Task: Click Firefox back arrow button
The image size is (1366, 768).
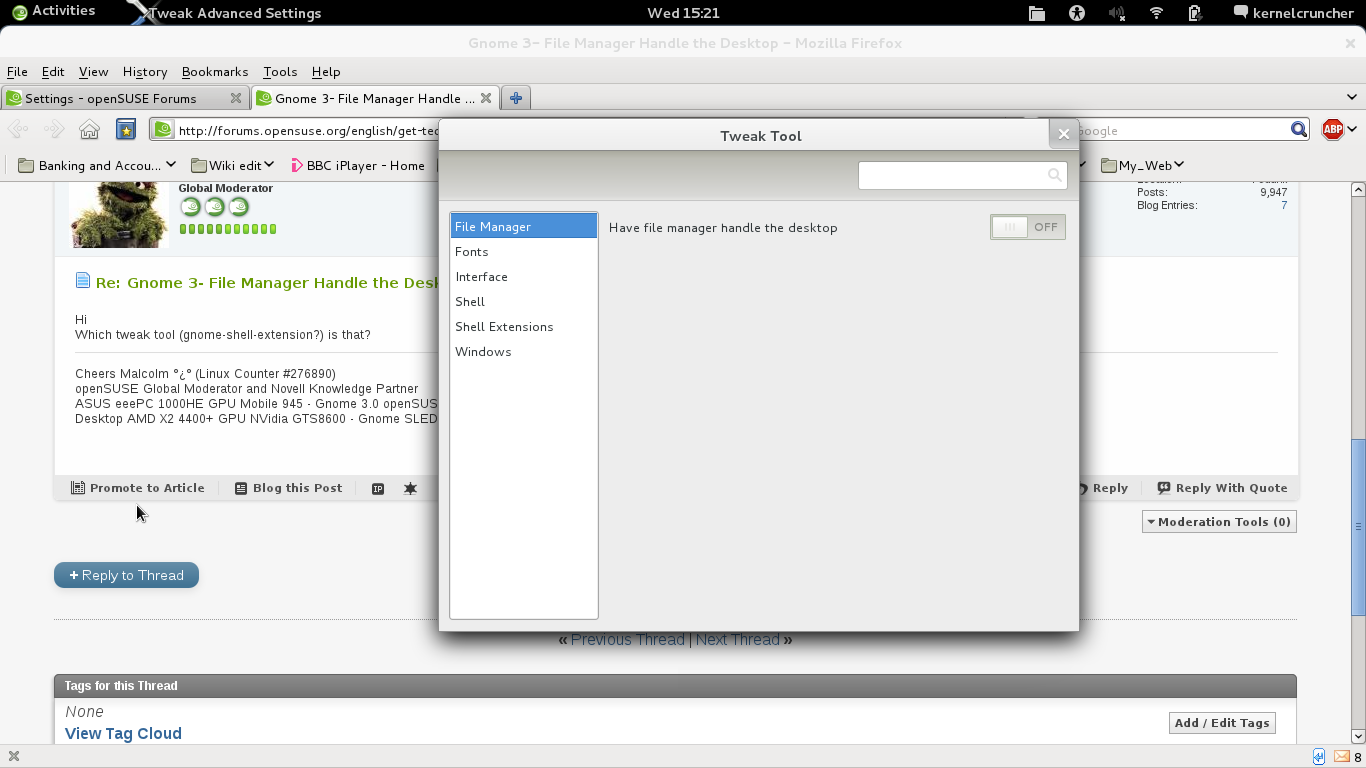Action: tap(19, 129)
